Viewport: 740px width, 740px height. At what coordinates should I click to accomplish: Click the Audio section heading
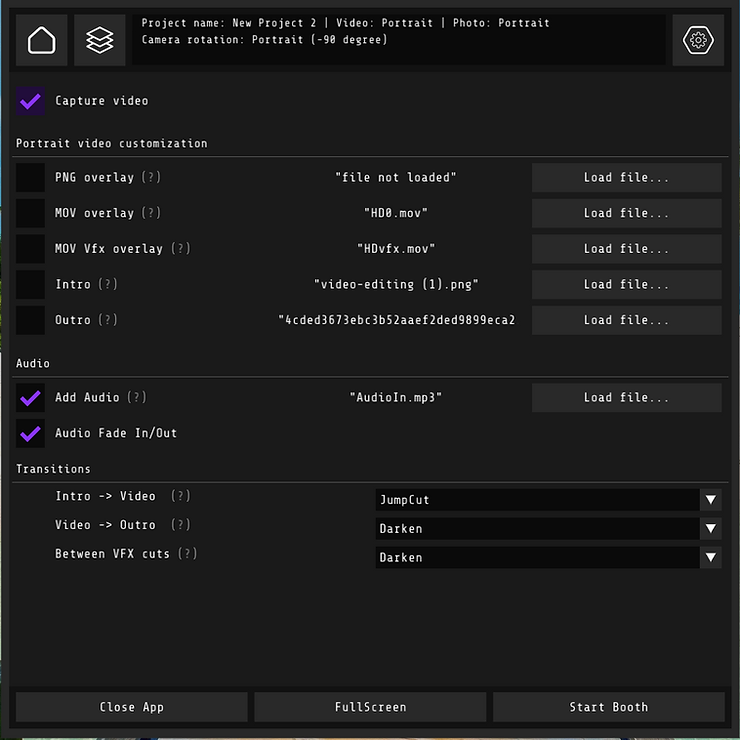tap(33, 363)
